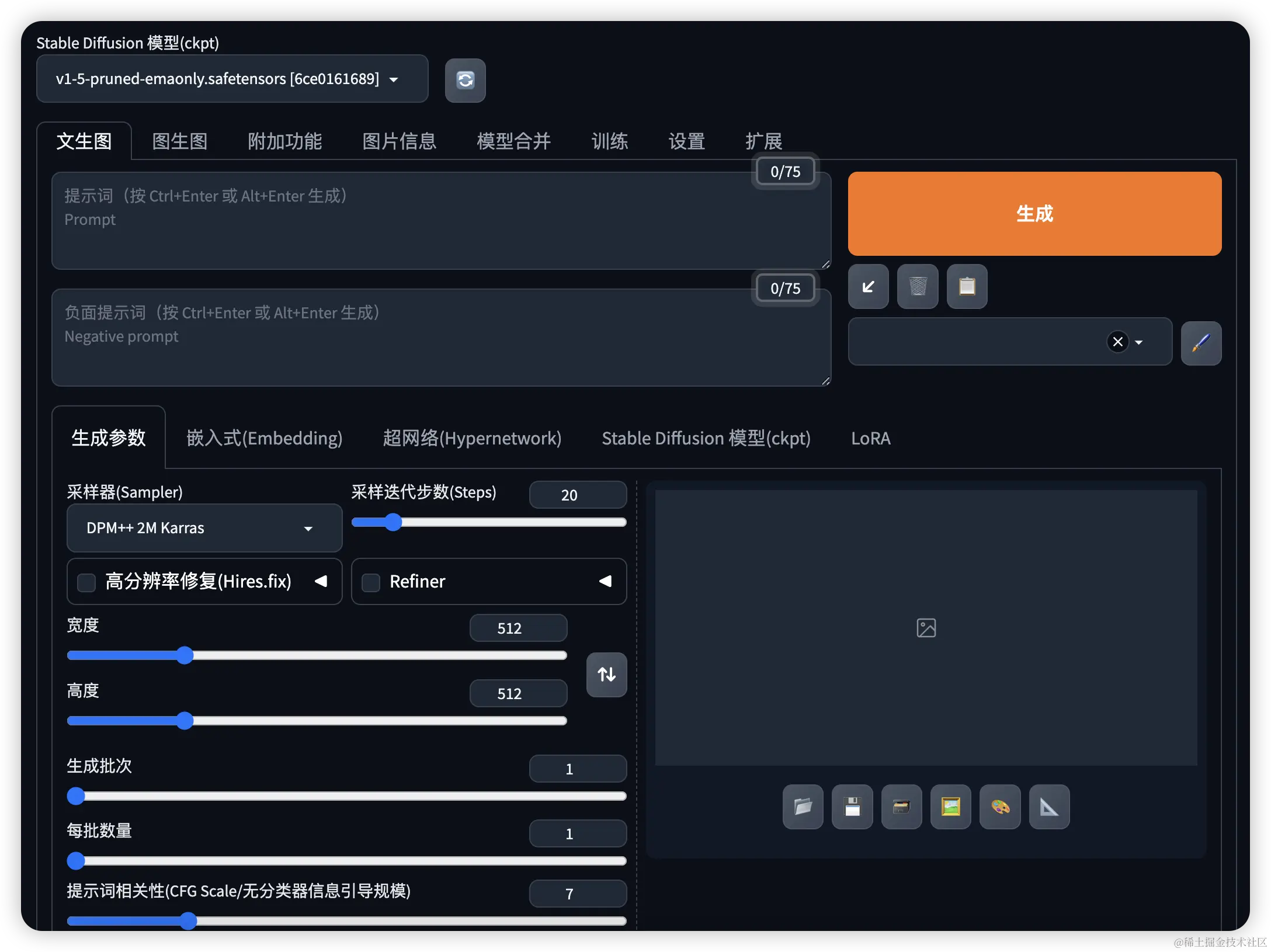Click the prompt token counter 0/75
Screen dimensions: 1271x952
tap(785, 172)
